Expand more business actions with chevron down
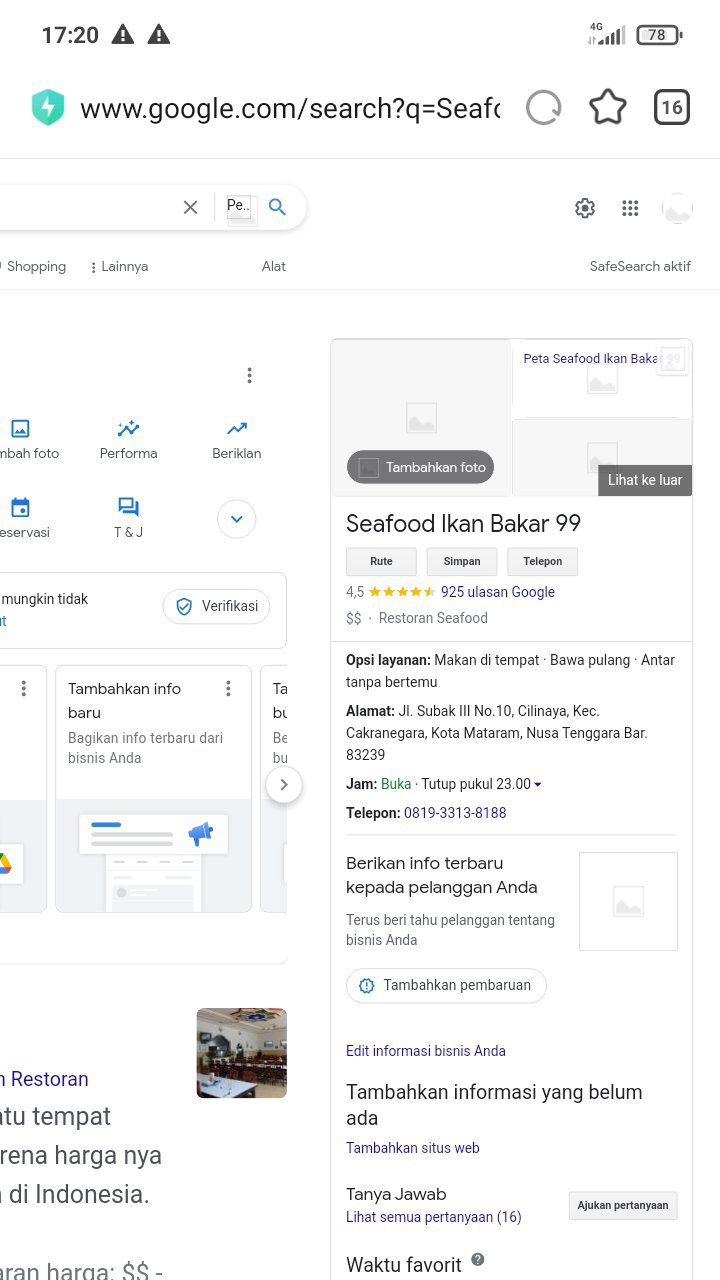Image resolution: width=720 pixels, height=1280 pixels. click(237, 519)
